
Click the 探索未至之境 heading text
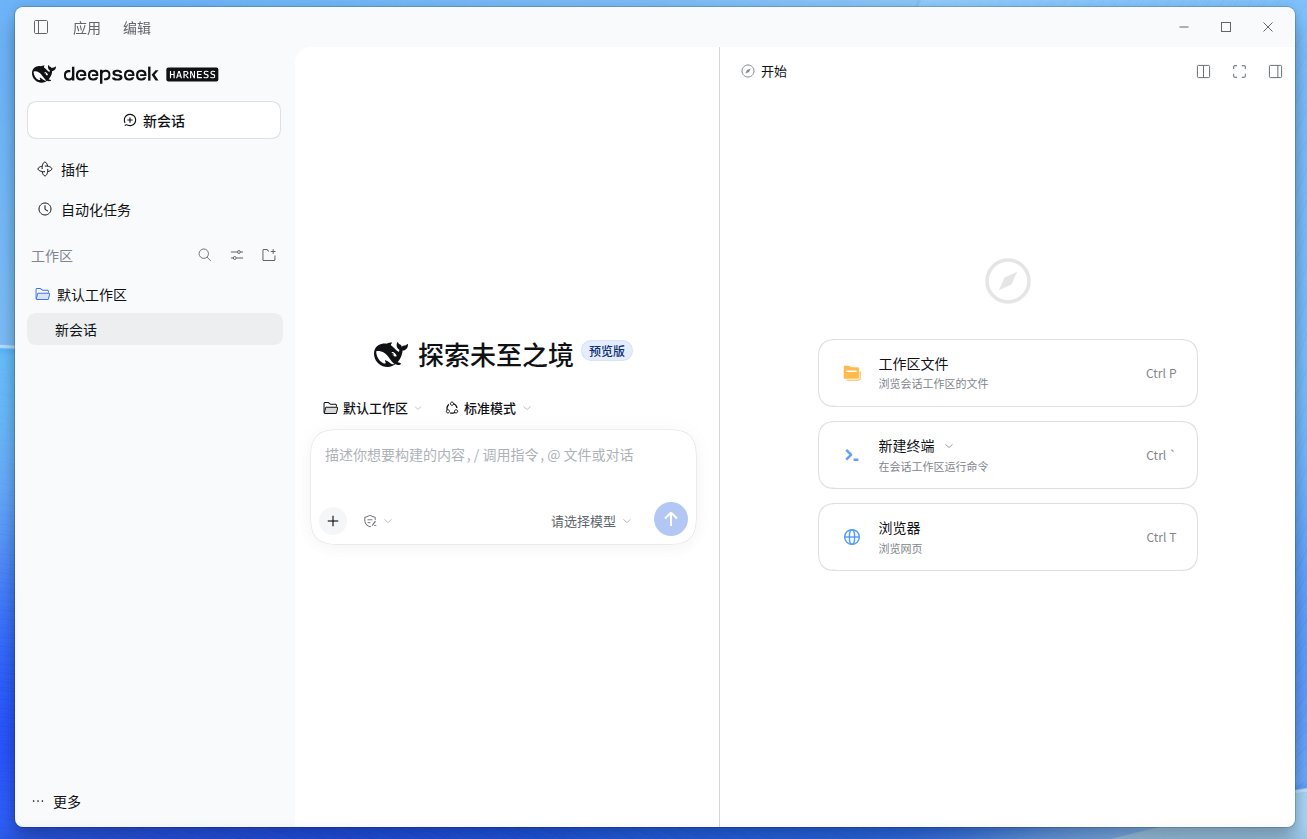(x=496, y=354)
